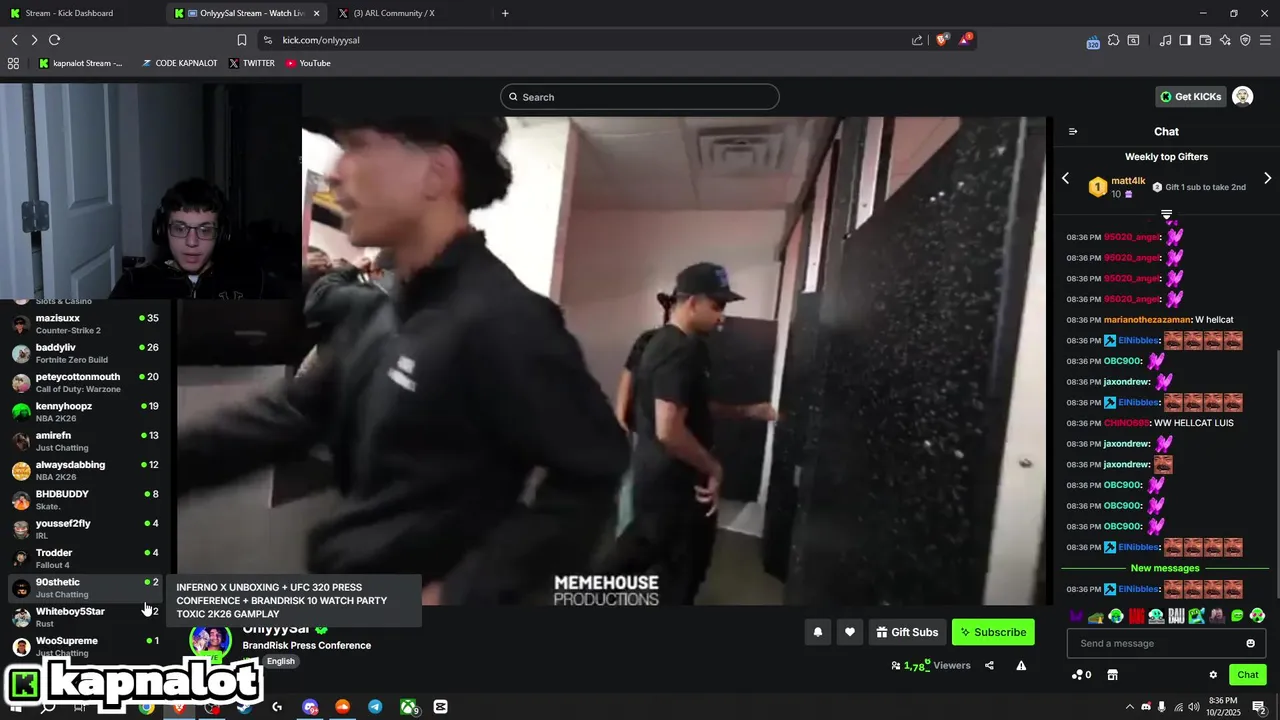Open the Brave Wallet icon
Screen dimensions: 1280x720
coord(1205,40)
